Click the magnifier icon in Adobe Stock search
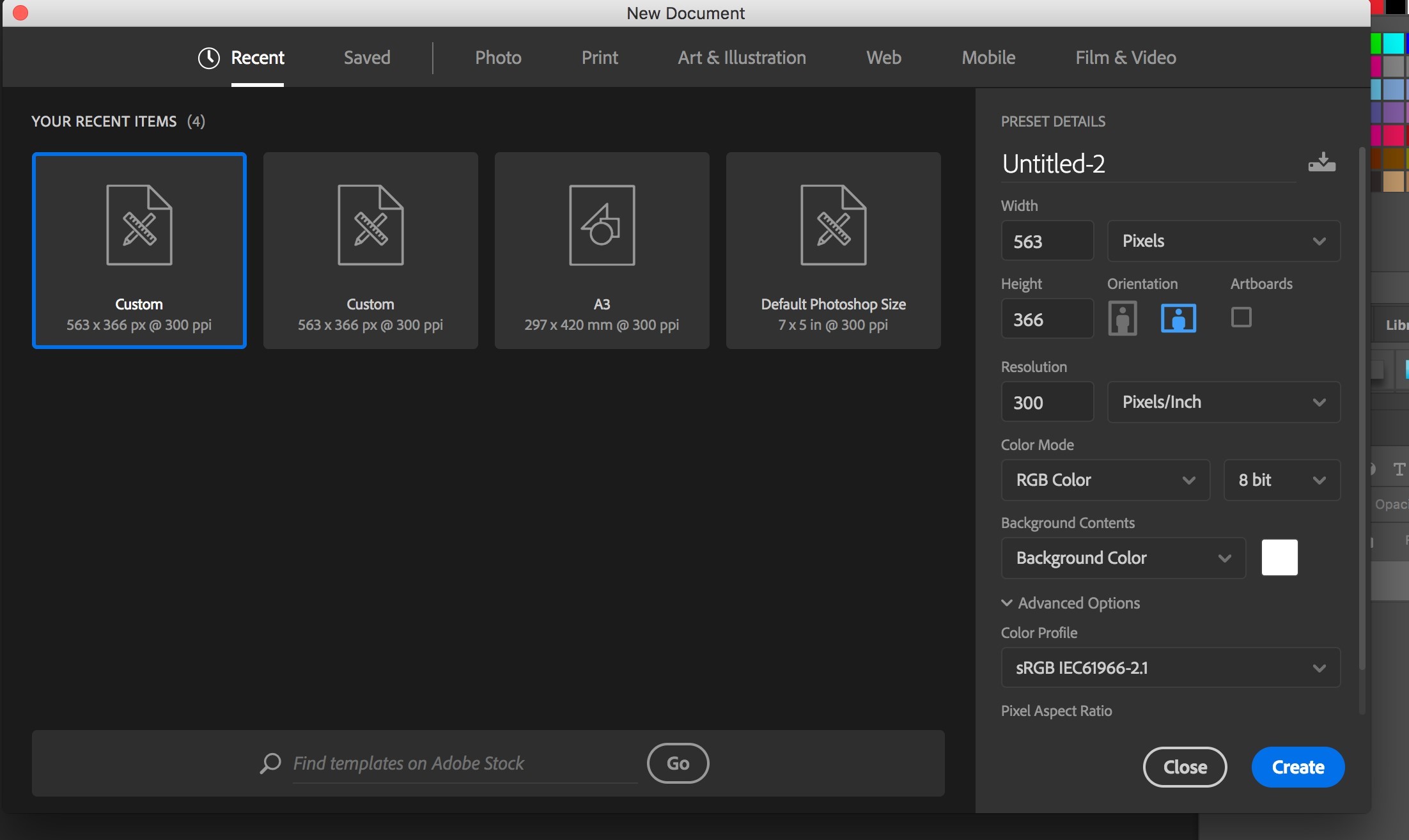1409x840 pixels. 270,763
